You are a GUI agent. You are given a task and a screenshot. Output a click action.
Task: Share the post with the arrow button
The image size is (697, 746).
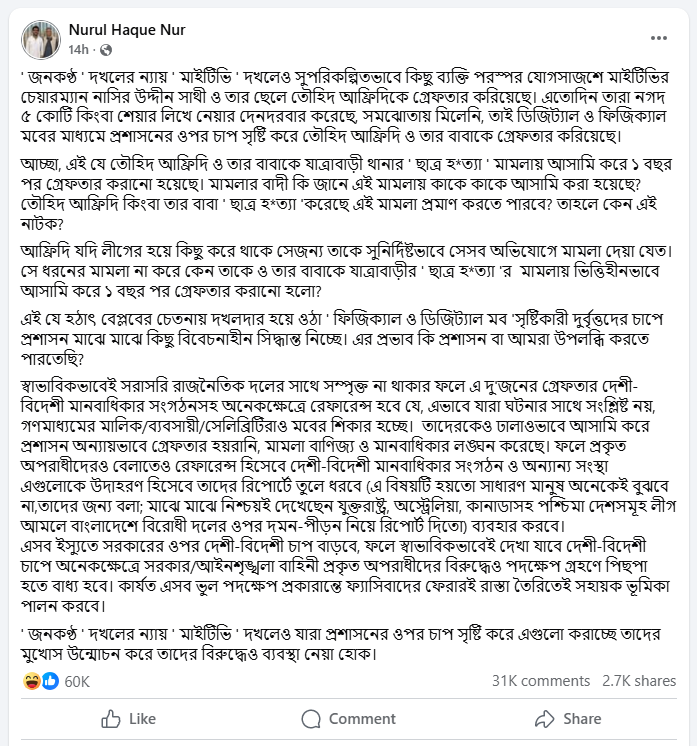(x=568, y=718)
